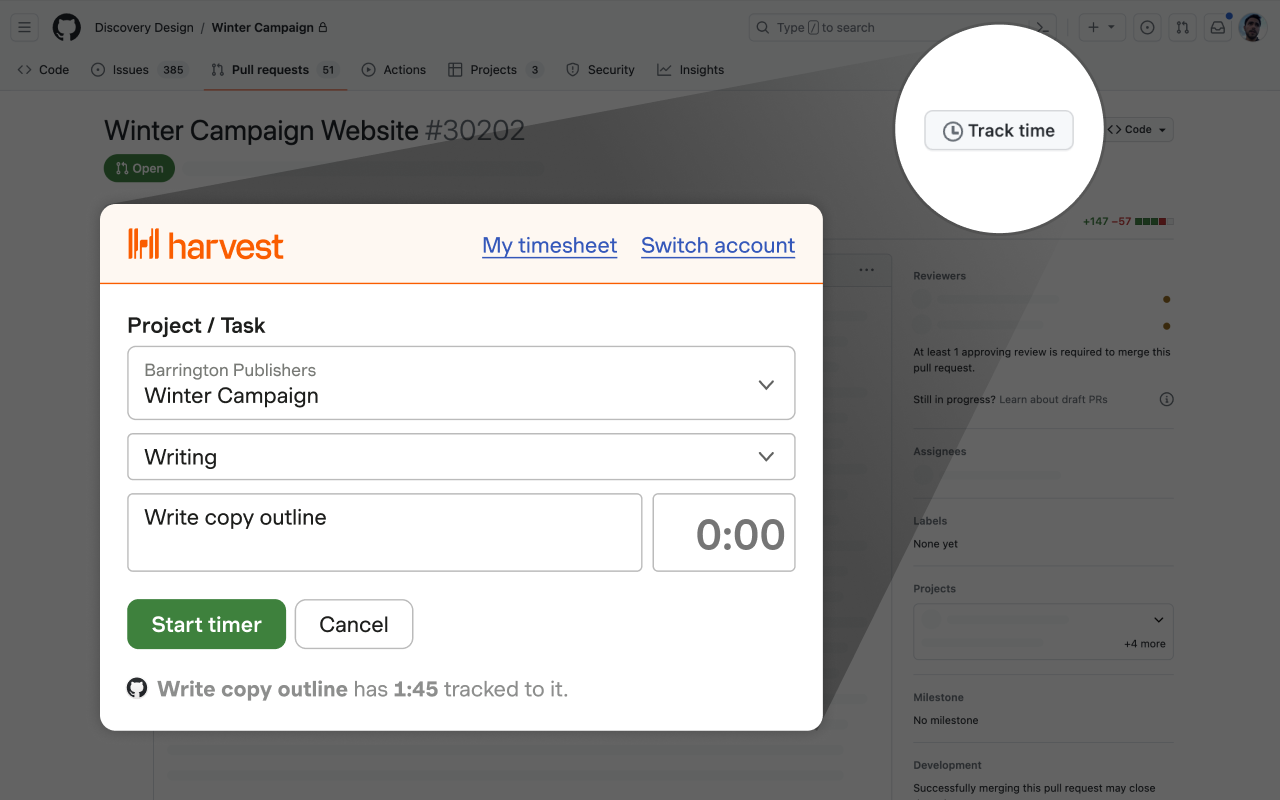Open the plus create-new dropdown

1101,28
